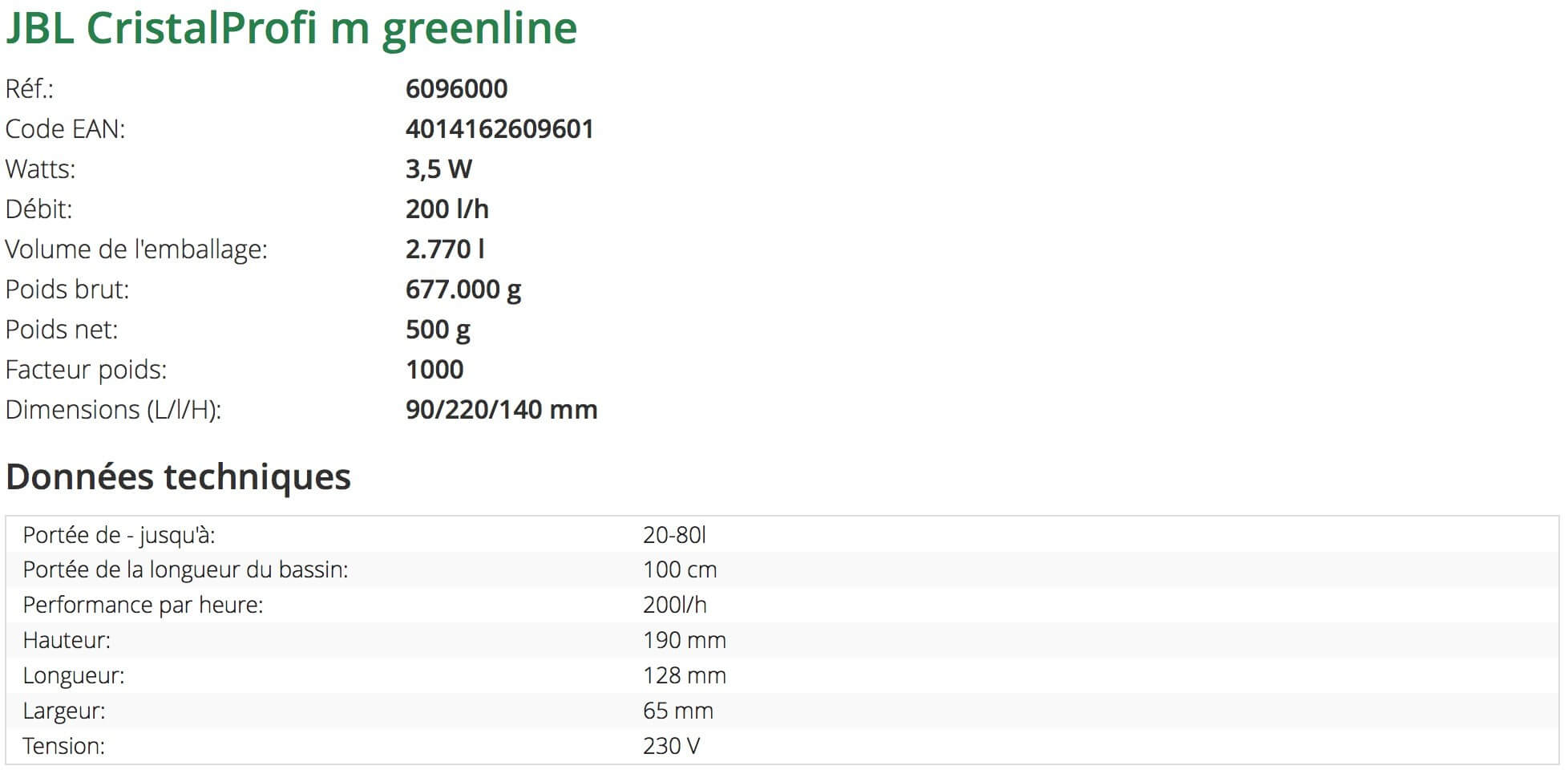Click the Watts label
The width and height of the screenshot is (1568, 778).
(x=41, y=169)
